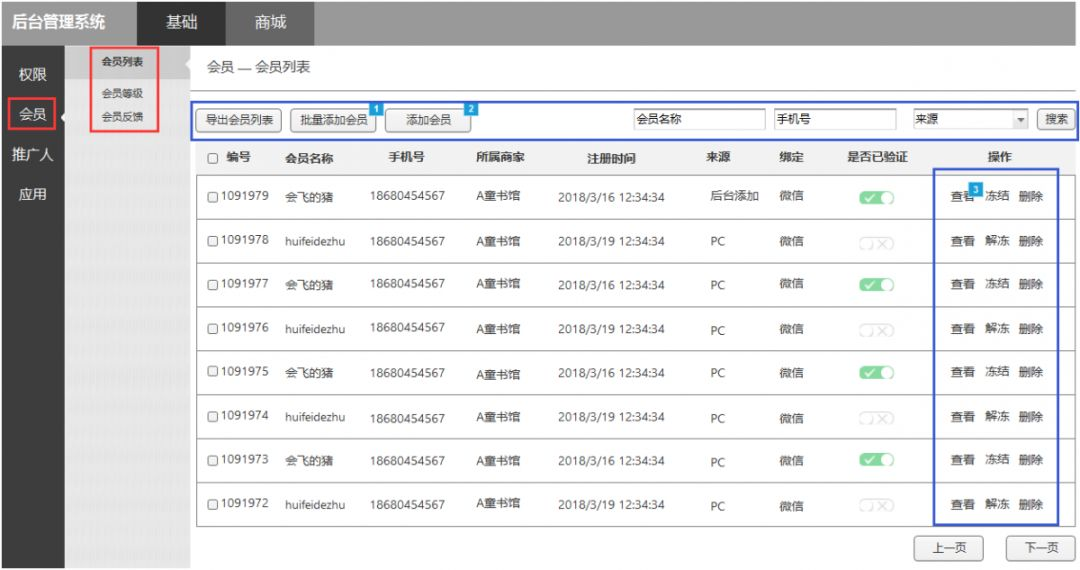
Task: Go to next page with 下一页
Action: pos(1040,548)
